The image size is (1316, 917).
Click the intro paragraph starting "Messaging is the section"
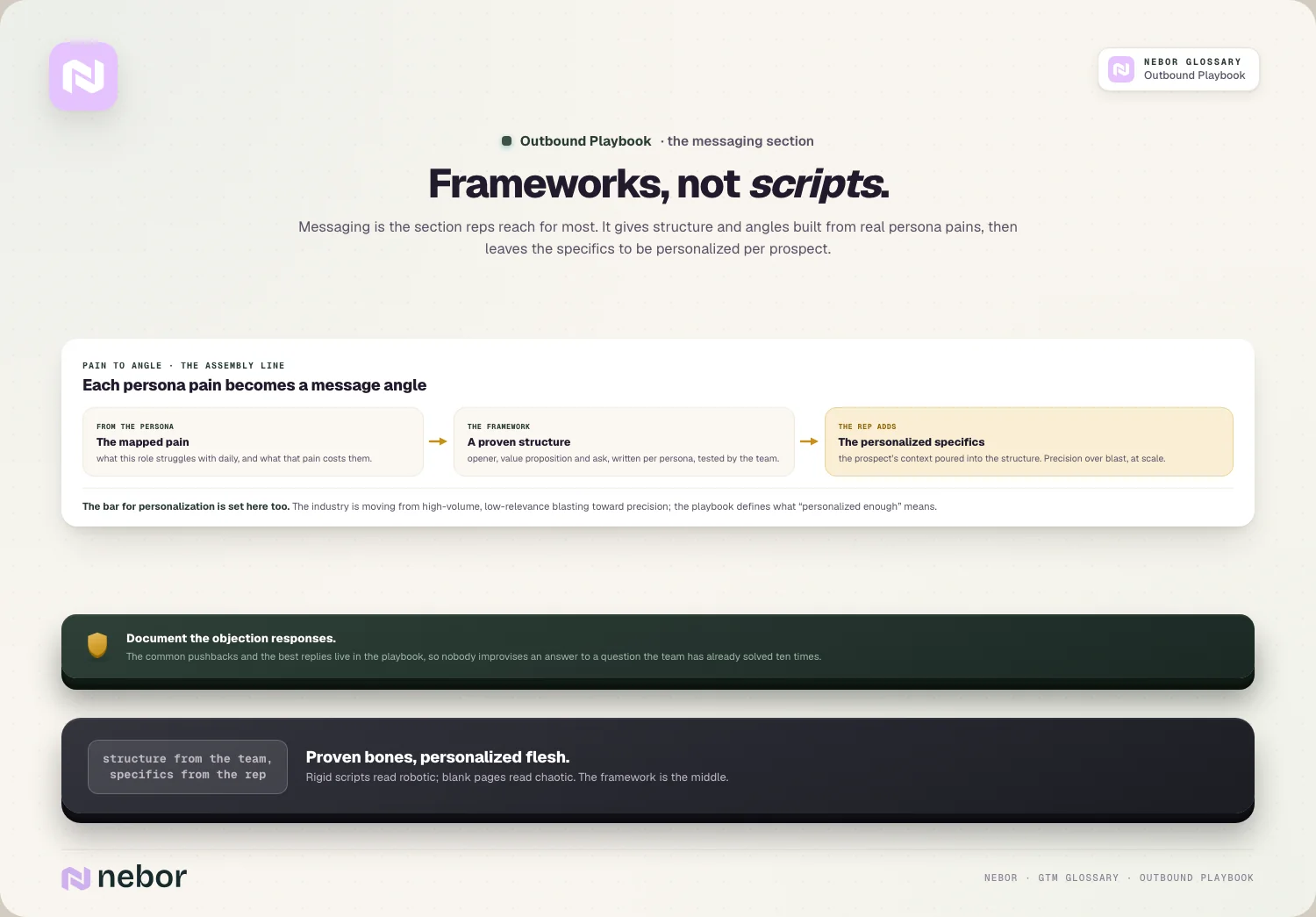pos(658,238)
